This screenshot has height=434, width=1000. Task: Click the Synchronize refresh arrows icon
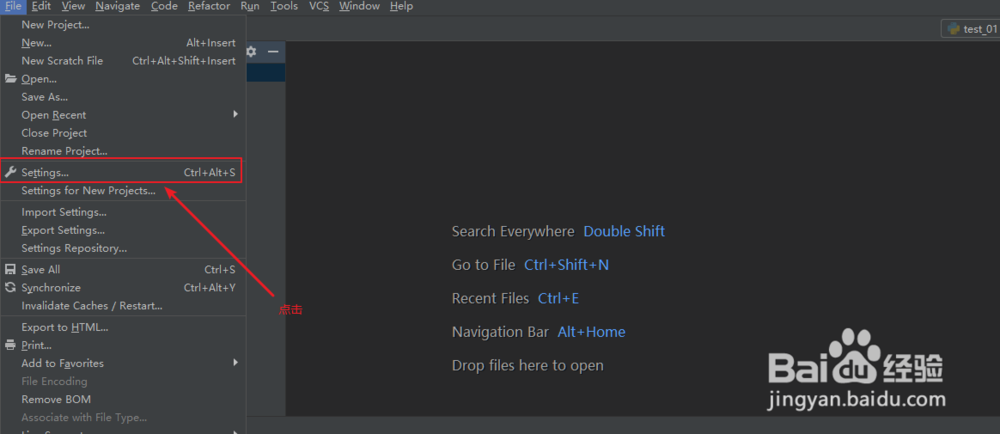[11, 288]
